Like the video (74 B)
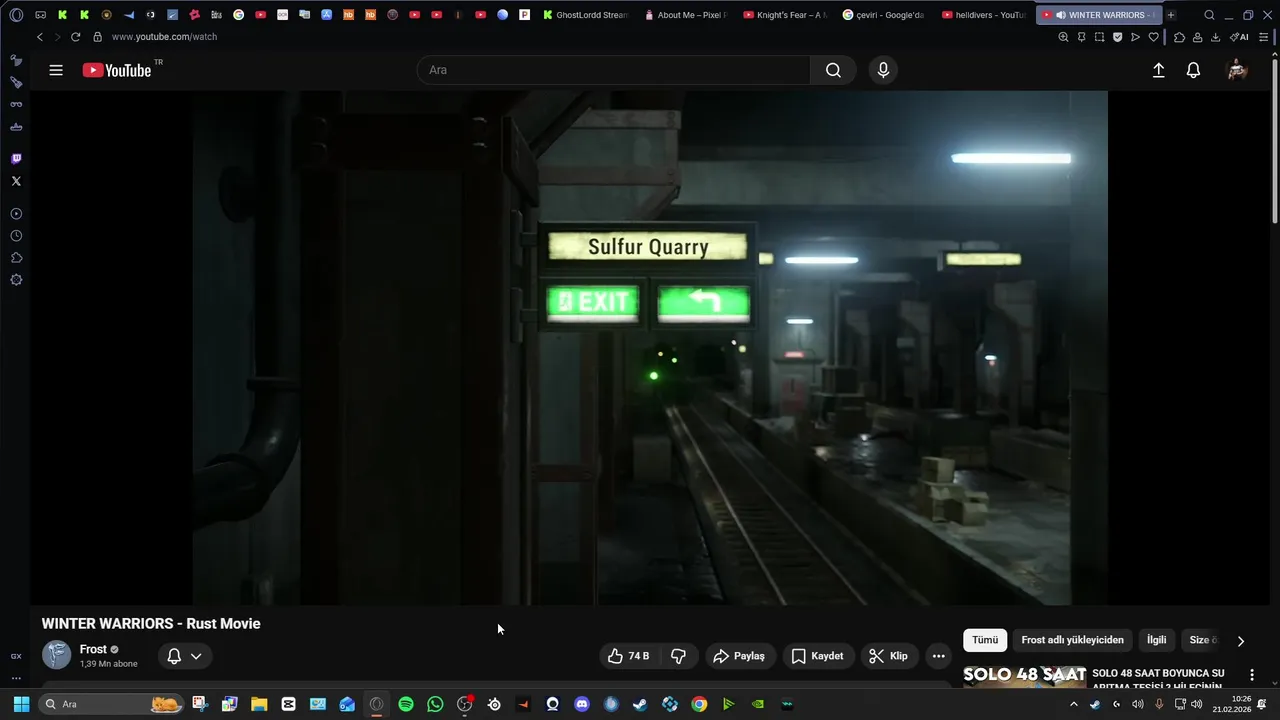 coord(629,656)
